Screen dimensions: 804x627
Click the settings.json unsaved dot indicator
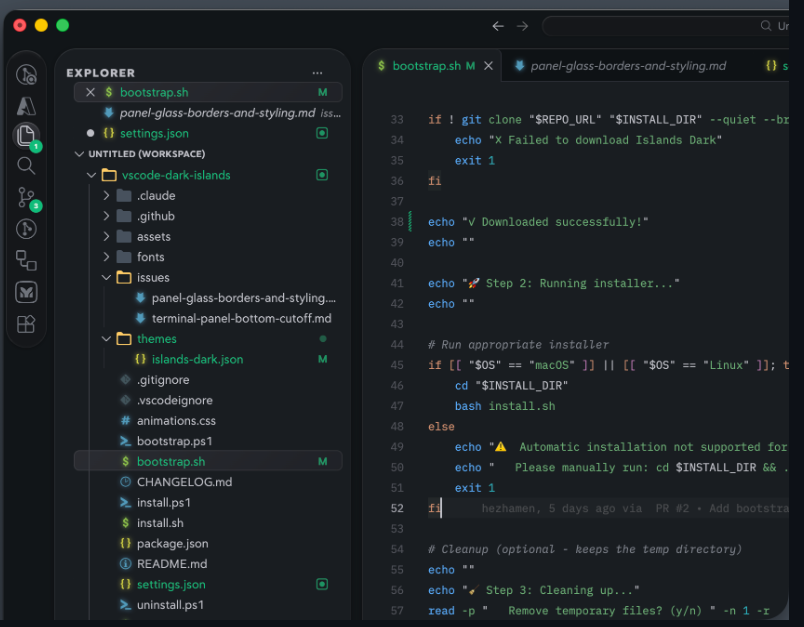(x=90, y=133)
